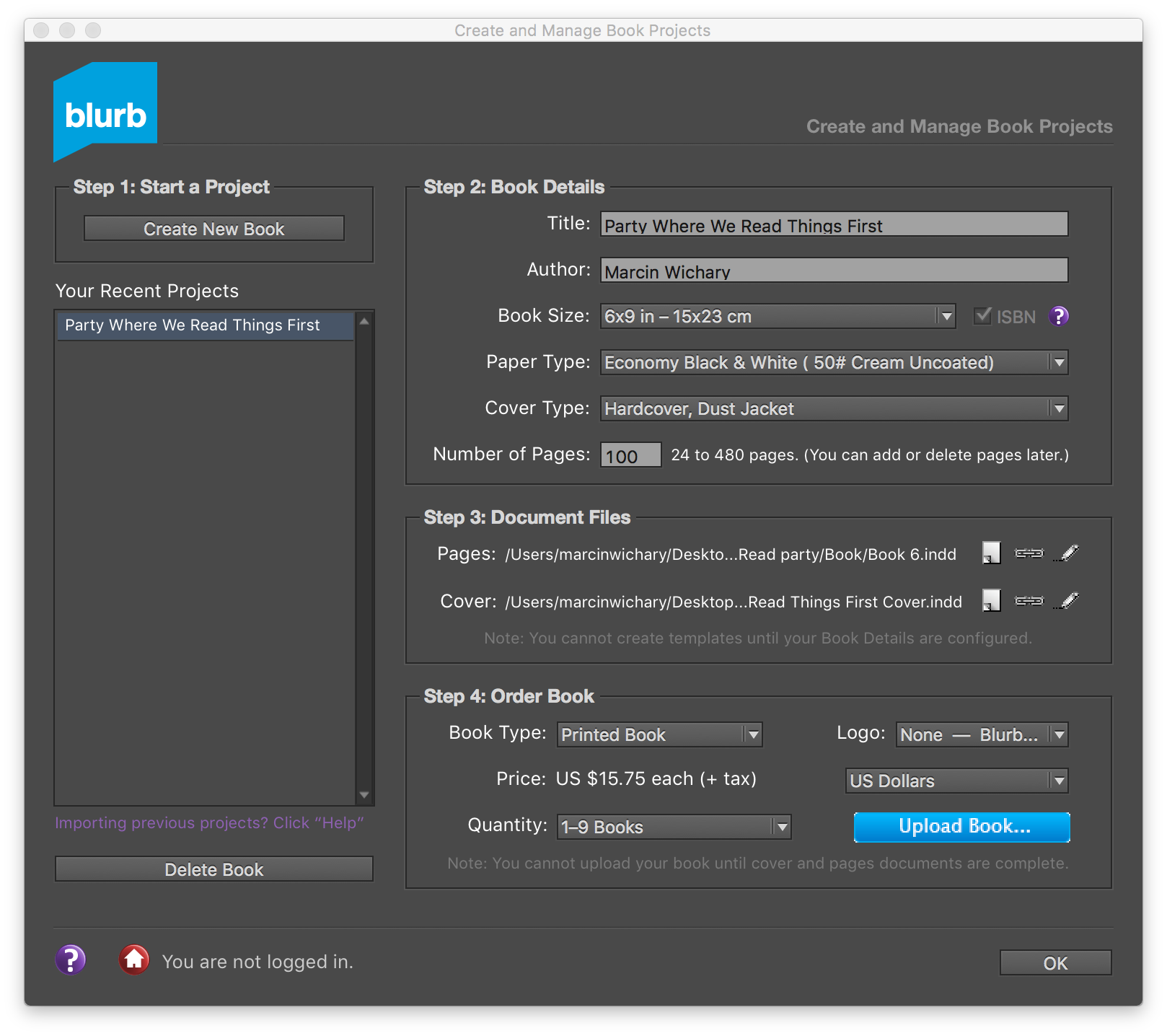
Task: Click the Create New Book button
Action: pyautogui.click(x=214, y=229)
